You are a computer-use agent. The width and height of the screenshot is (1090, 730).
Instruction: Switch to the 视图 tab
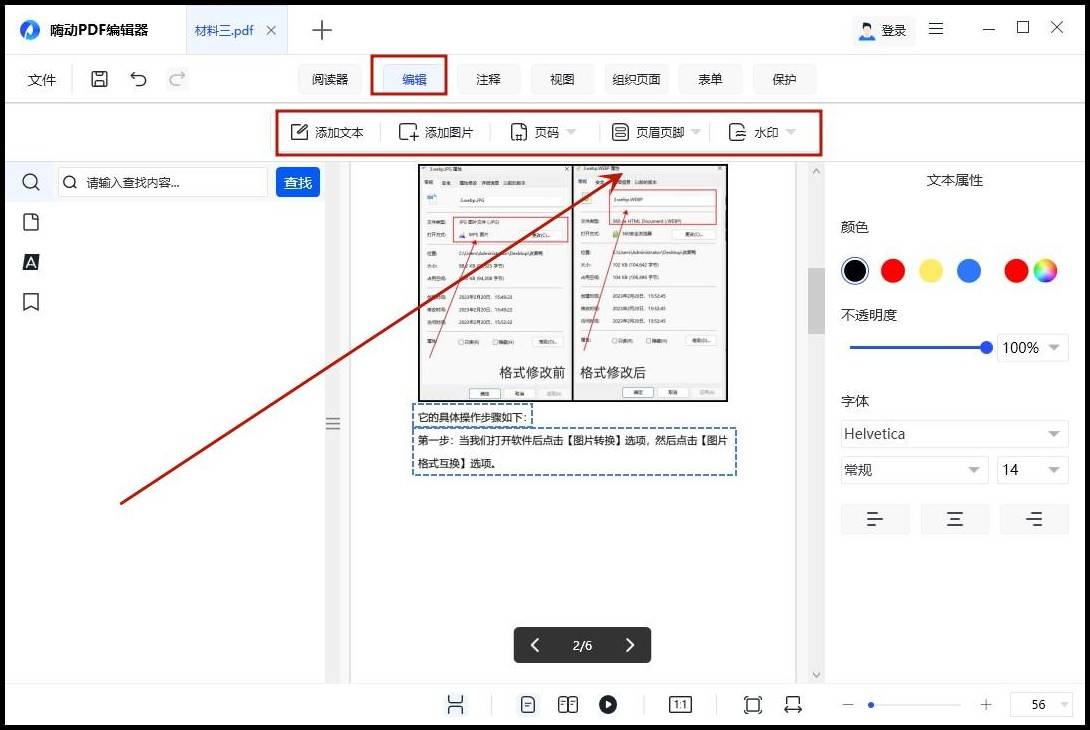[562, 79]
